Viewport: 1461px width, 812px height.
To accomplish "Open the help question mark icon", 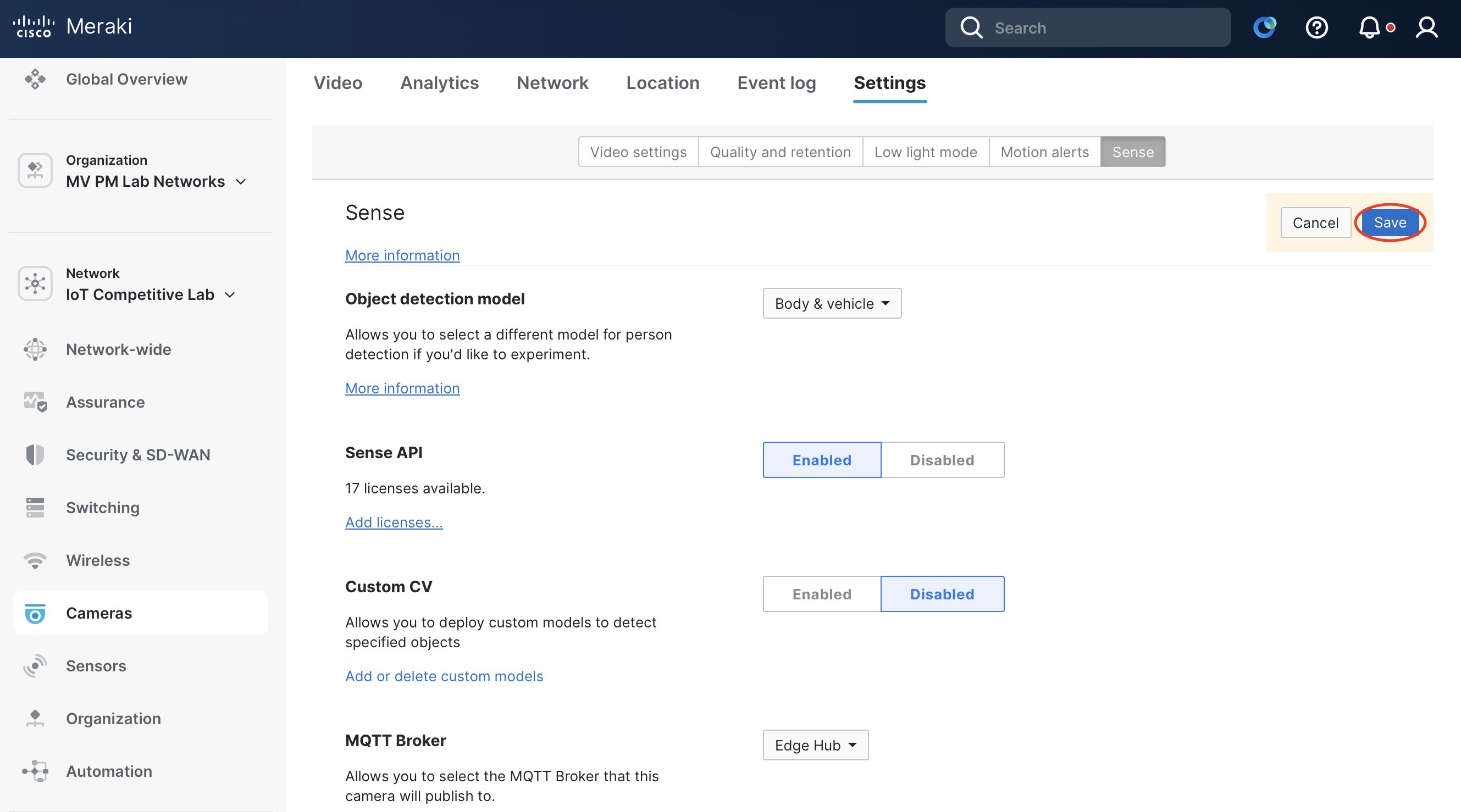I will [1316, 27].
